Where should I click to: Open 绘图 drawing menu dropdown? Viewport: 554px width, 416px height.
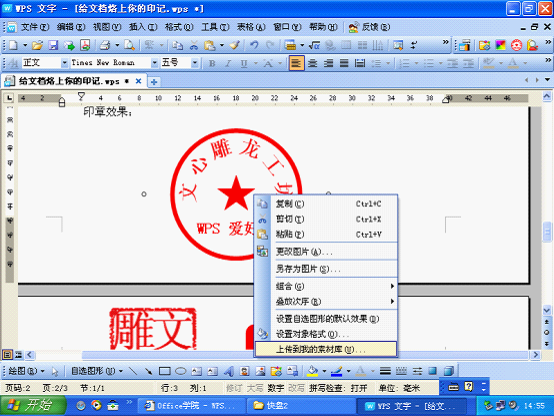pyautogui.click(x=26, y=371)
